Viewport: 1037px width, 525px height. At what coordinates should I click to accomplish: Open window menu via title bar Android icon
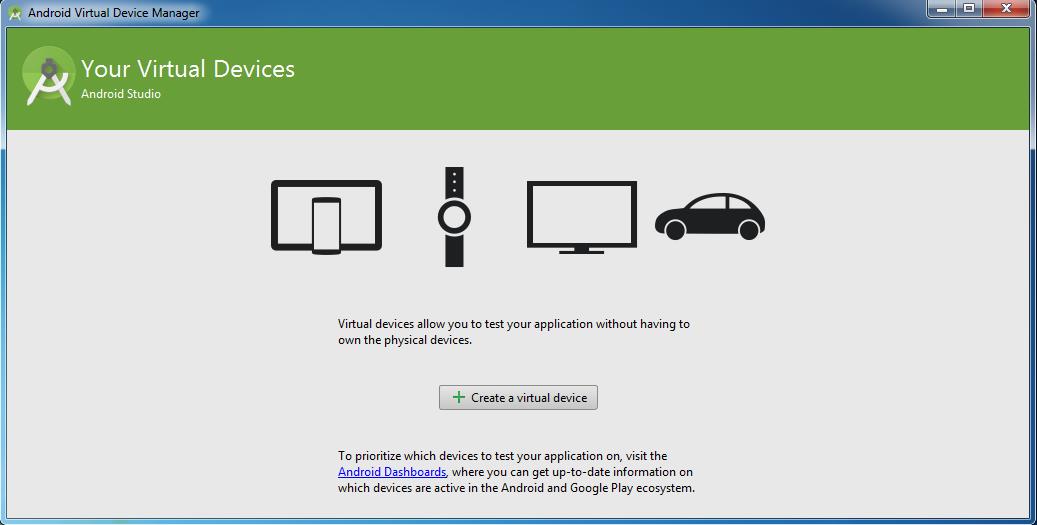[15, 13]
